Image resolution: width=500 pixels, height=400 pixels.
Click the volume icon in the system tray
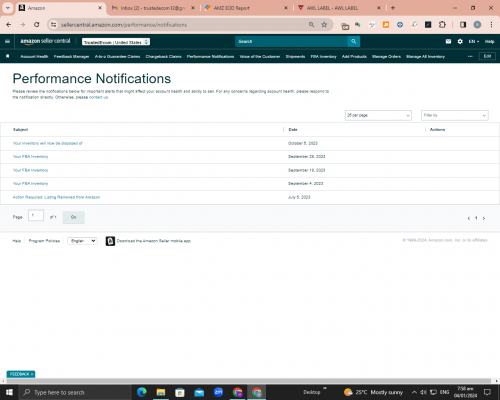(424, 392)
